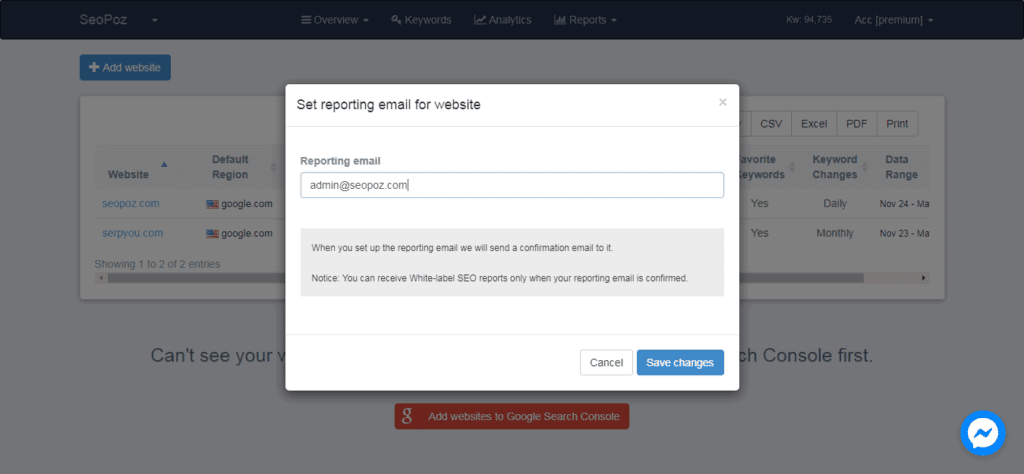
Task: Click the Reporting email input field
Action: pyautogui.click(x=512, y=185)
